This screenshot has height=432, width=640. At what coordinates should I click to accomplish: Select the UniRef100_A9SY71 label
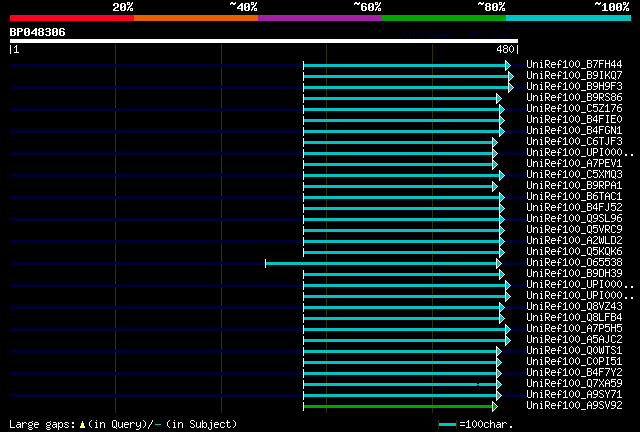point(574,395)
